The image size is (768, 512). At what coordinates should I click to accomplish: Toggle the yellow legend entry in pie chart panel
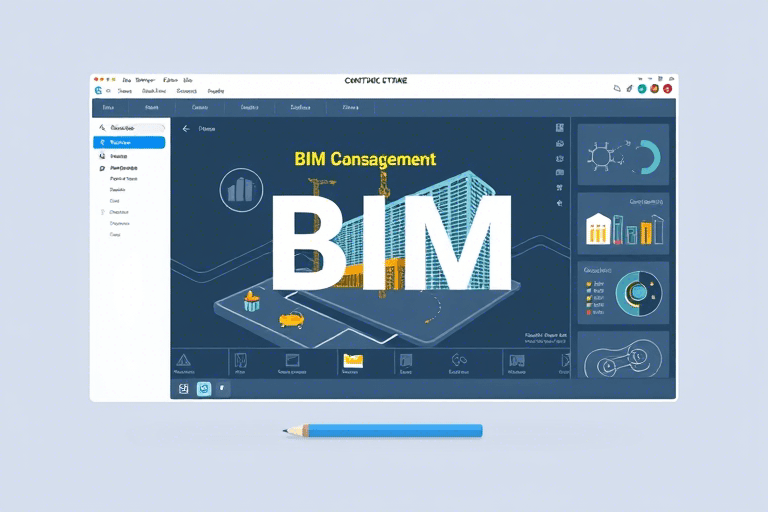coord(588,297)
